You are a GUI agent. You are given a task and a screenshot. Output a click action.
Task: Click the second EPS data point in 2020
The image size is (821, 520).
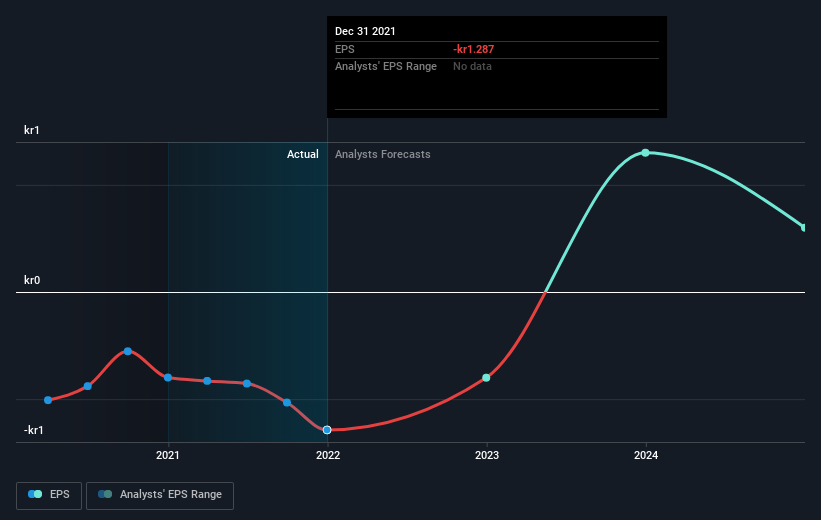click(88, 386)
